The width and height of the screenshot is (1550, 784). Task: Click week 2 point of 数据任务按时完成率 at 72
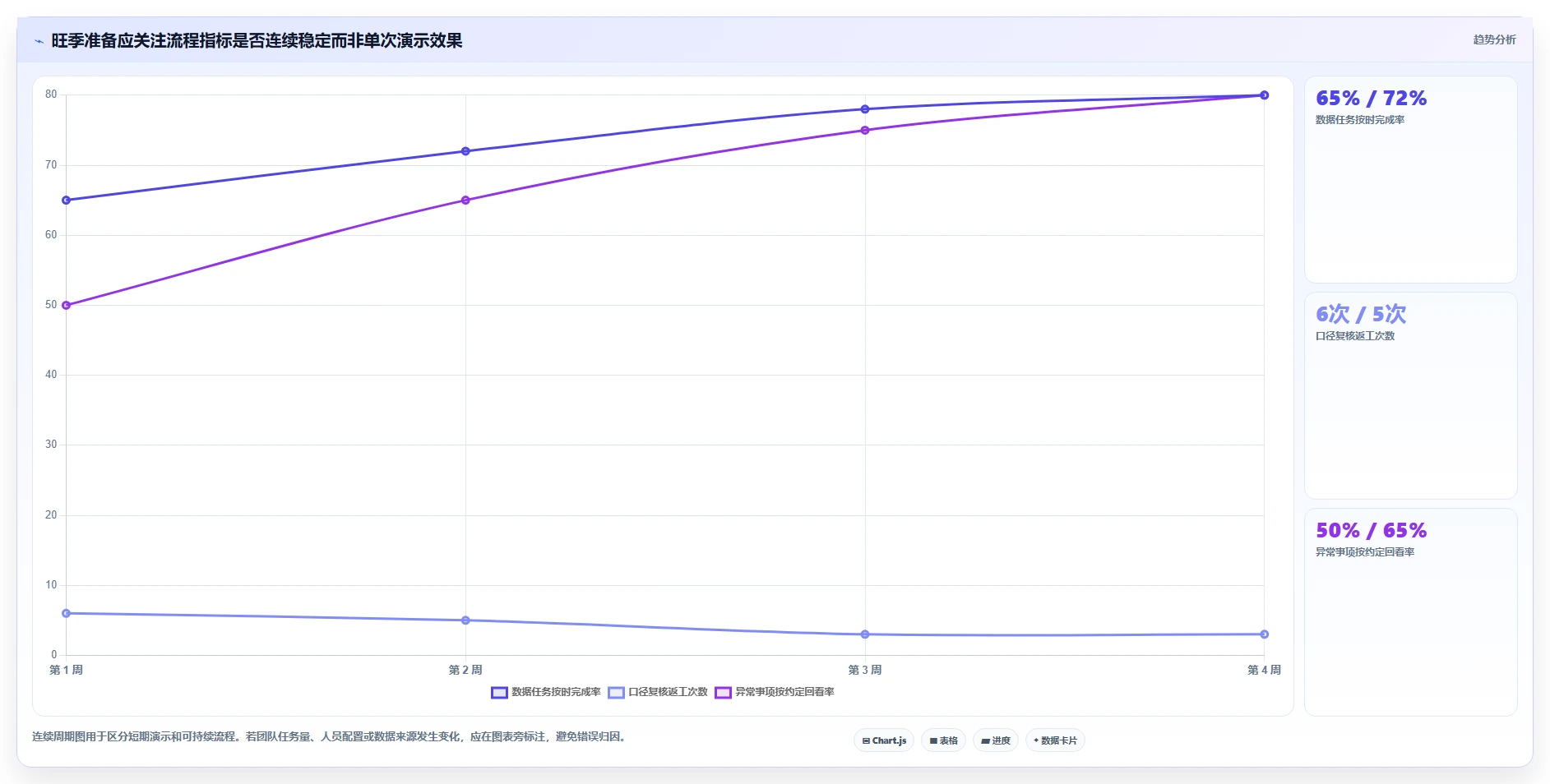click(465, 151)
